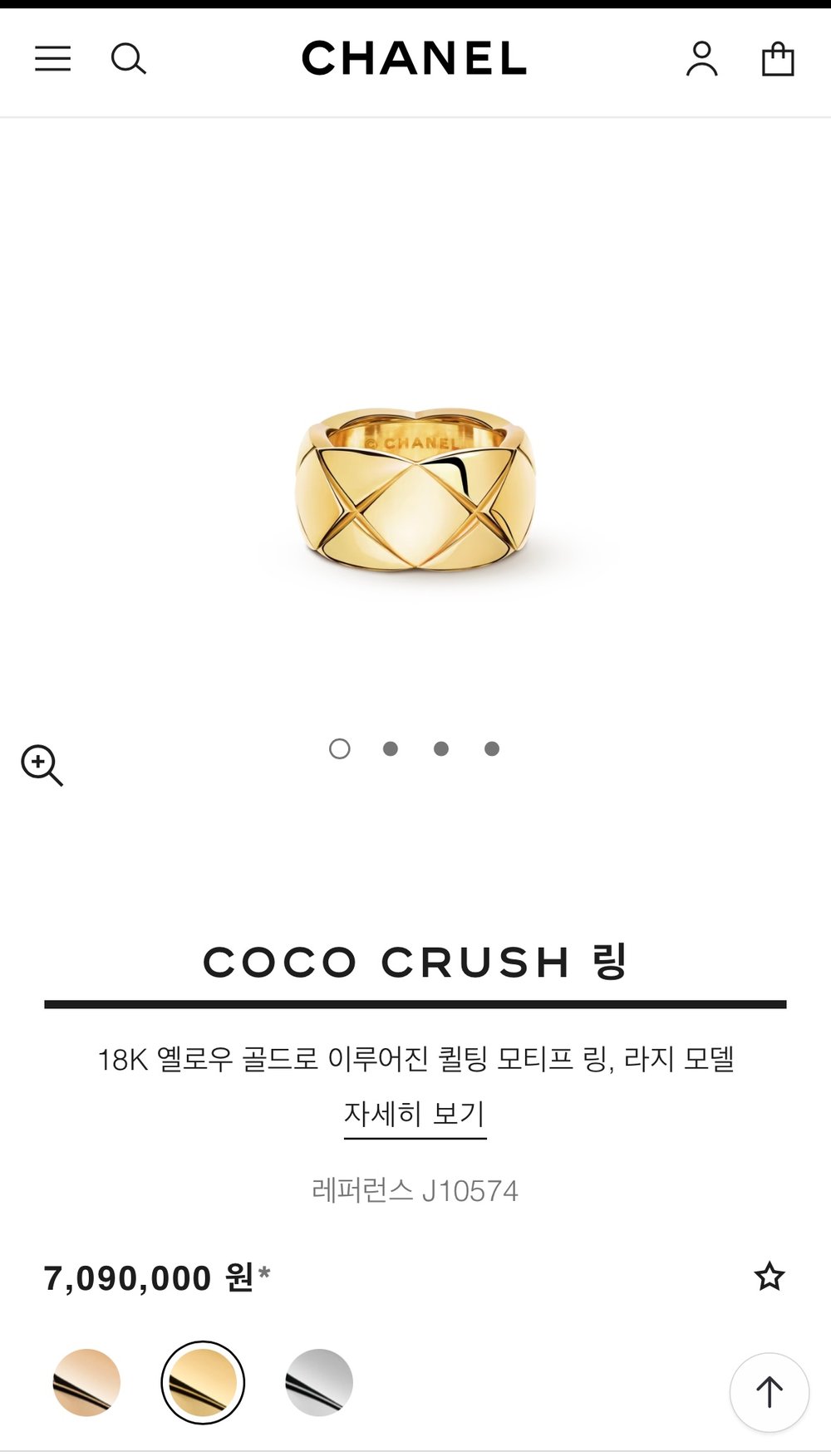
Task: Select second image carousel dot
Action: [x=391, y=748]
